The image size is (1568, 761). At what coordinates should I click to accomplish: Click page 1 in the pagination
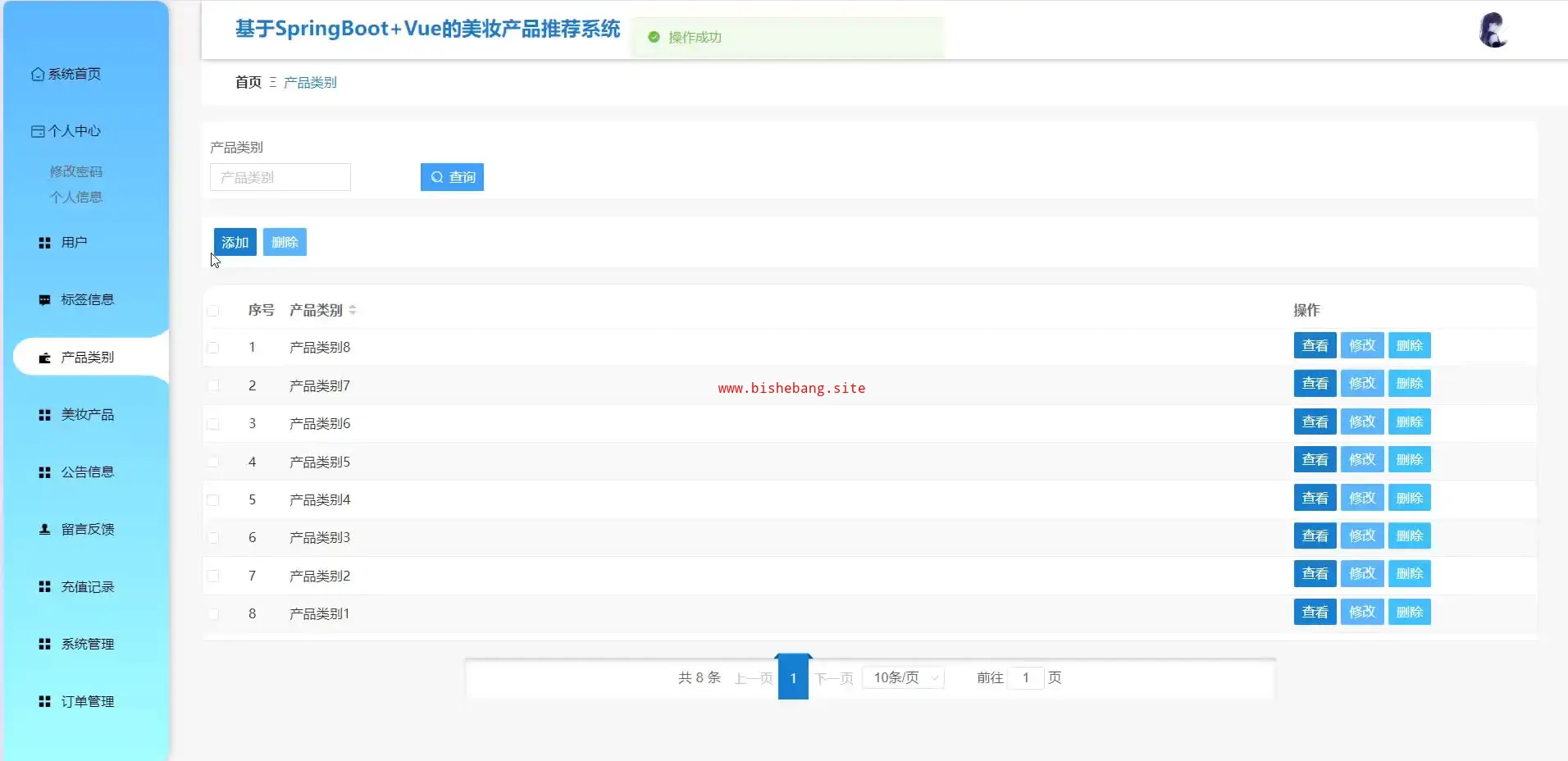coord(793,677)
